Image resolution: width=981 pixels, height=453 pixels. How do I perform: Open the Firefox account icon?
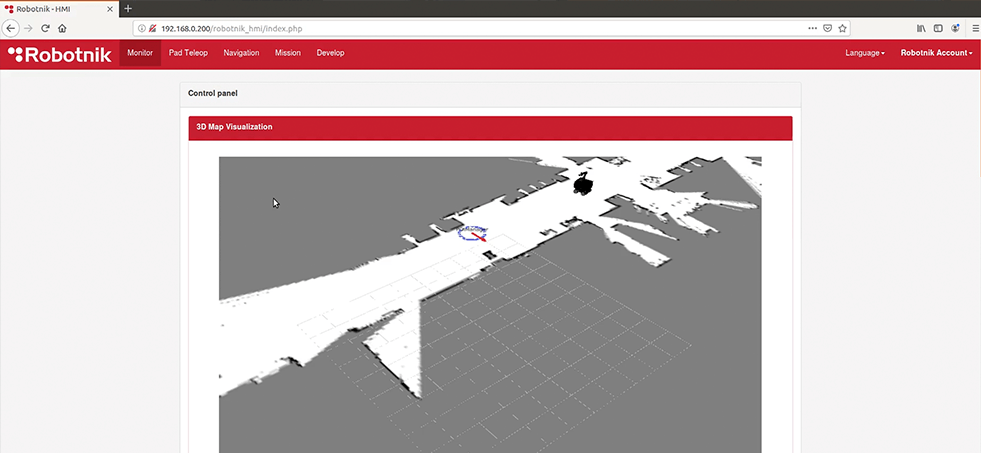tap(955, 28)
